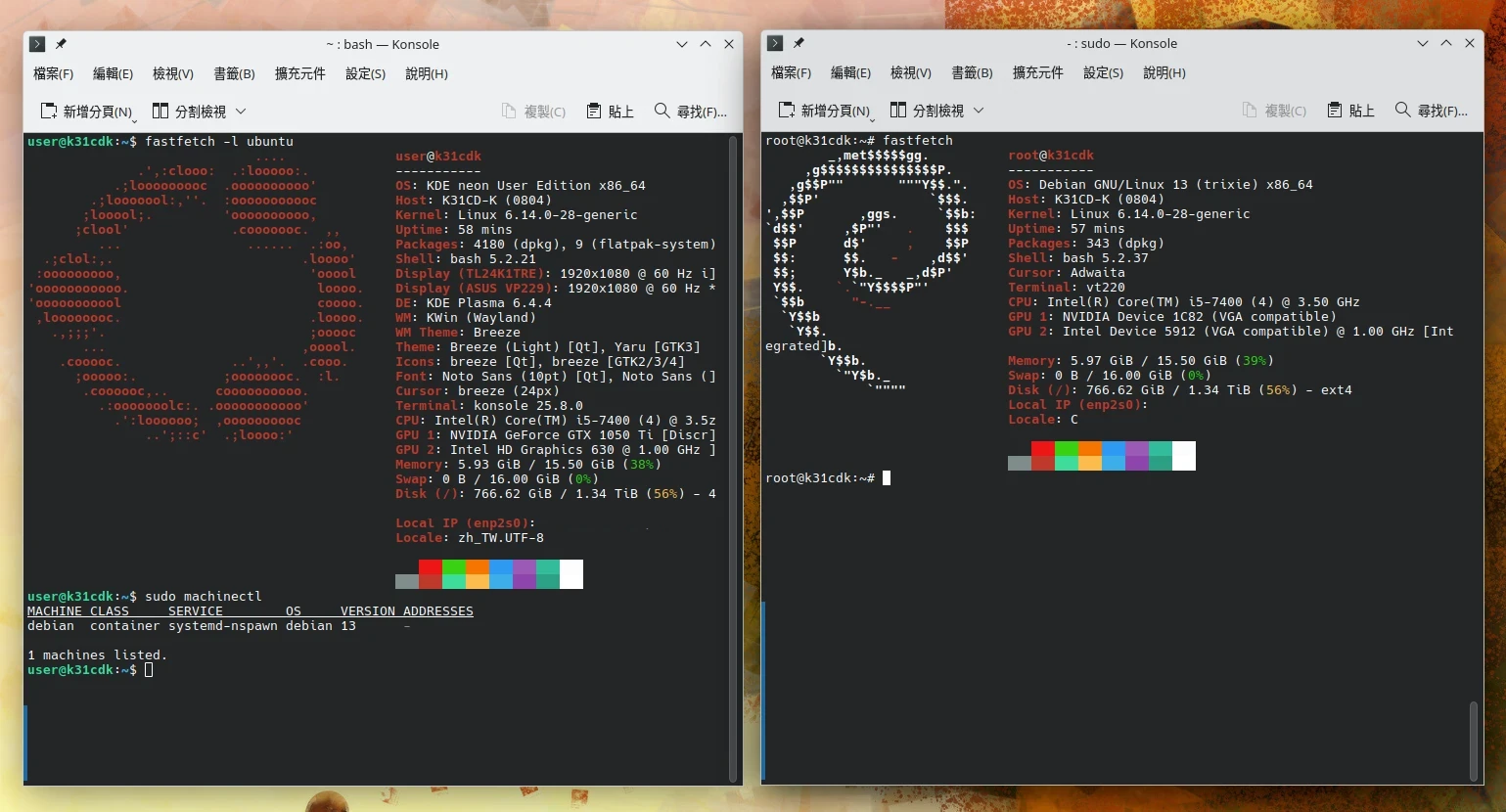1506x812 pixels.
Task: Open 檔案(F) menu in left Konsole
Action: 53,73
